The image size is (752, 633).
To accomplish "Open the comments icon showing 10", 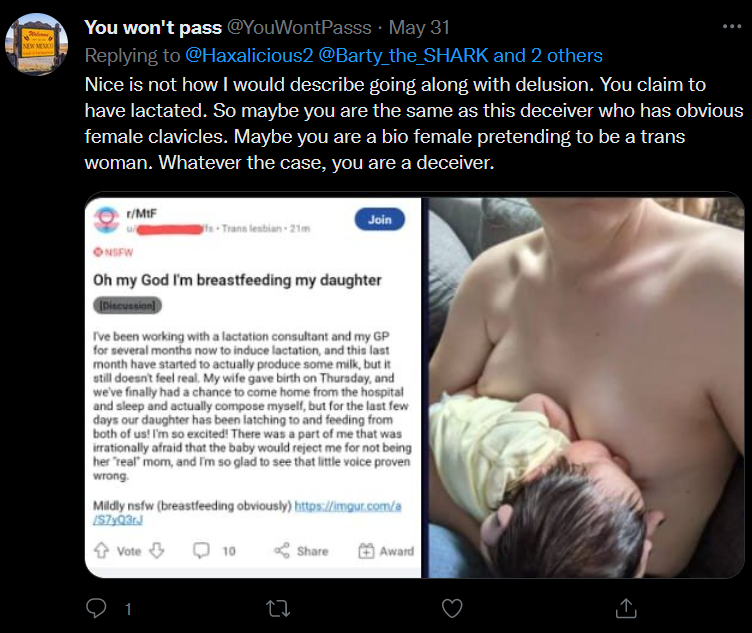I will 201,551.
